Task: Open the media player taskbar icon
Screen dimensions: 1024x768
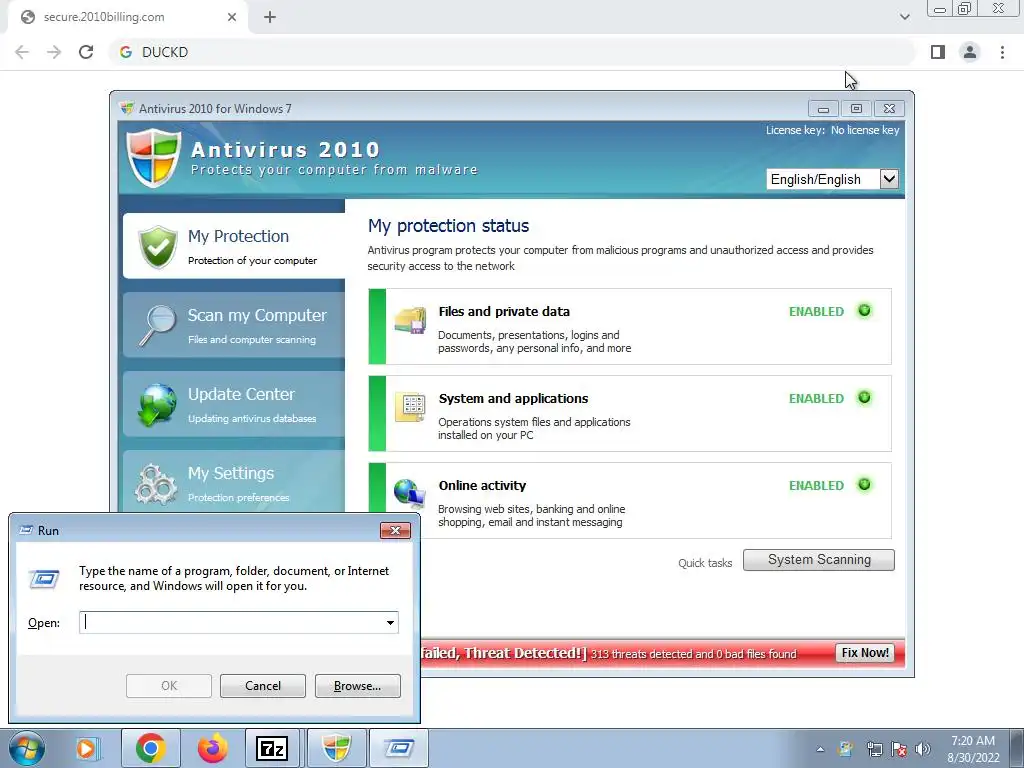Action: (87, 748)
